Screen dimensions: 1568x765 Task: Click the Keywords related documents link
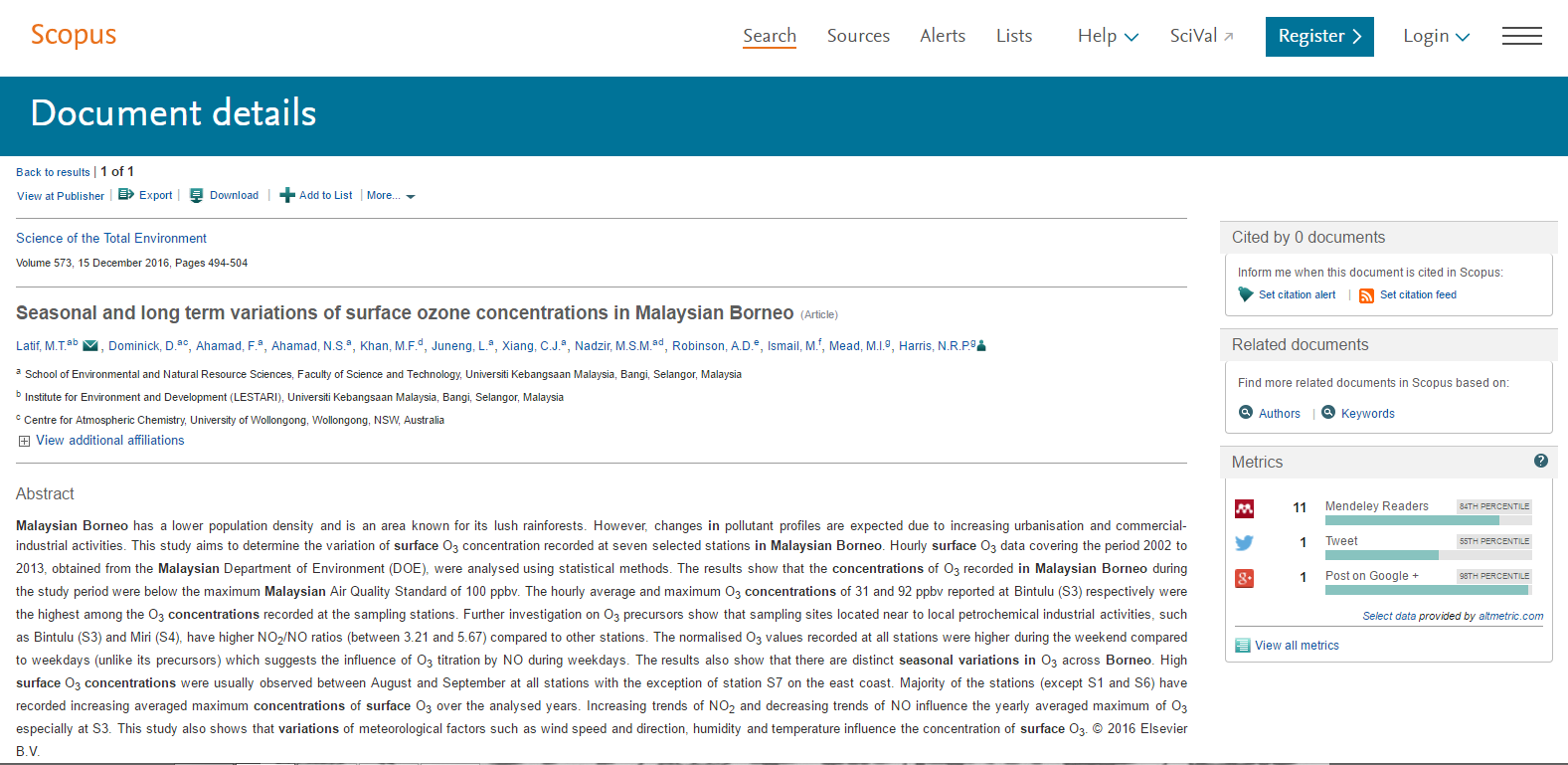[1367, 414]
